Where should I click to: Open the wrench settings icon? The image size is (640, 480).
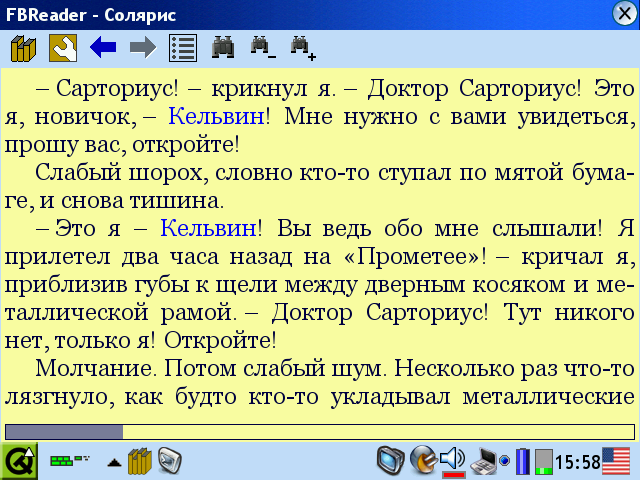[63, 49]
